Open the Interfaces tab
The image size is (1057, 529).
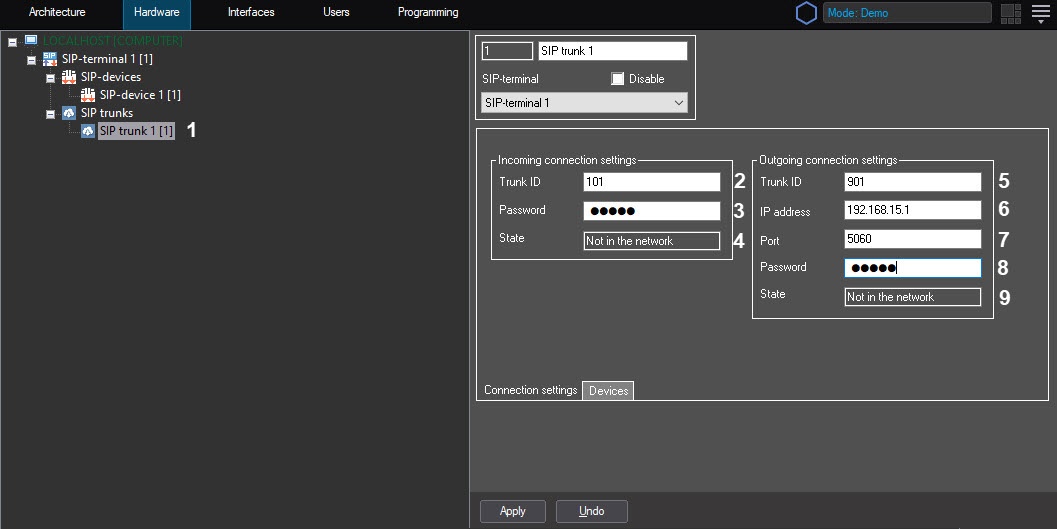[251, 13]
